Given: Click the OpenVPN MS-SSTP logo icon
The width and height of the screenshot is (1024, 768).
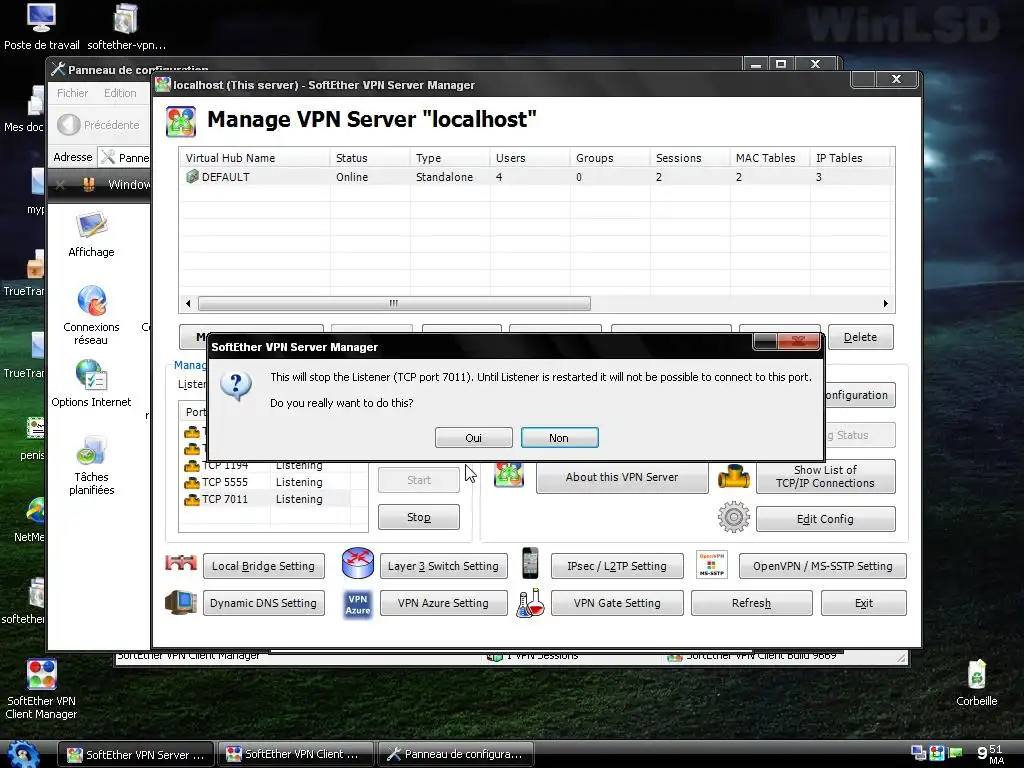Looking at the screenshot, I should (712, 565).
